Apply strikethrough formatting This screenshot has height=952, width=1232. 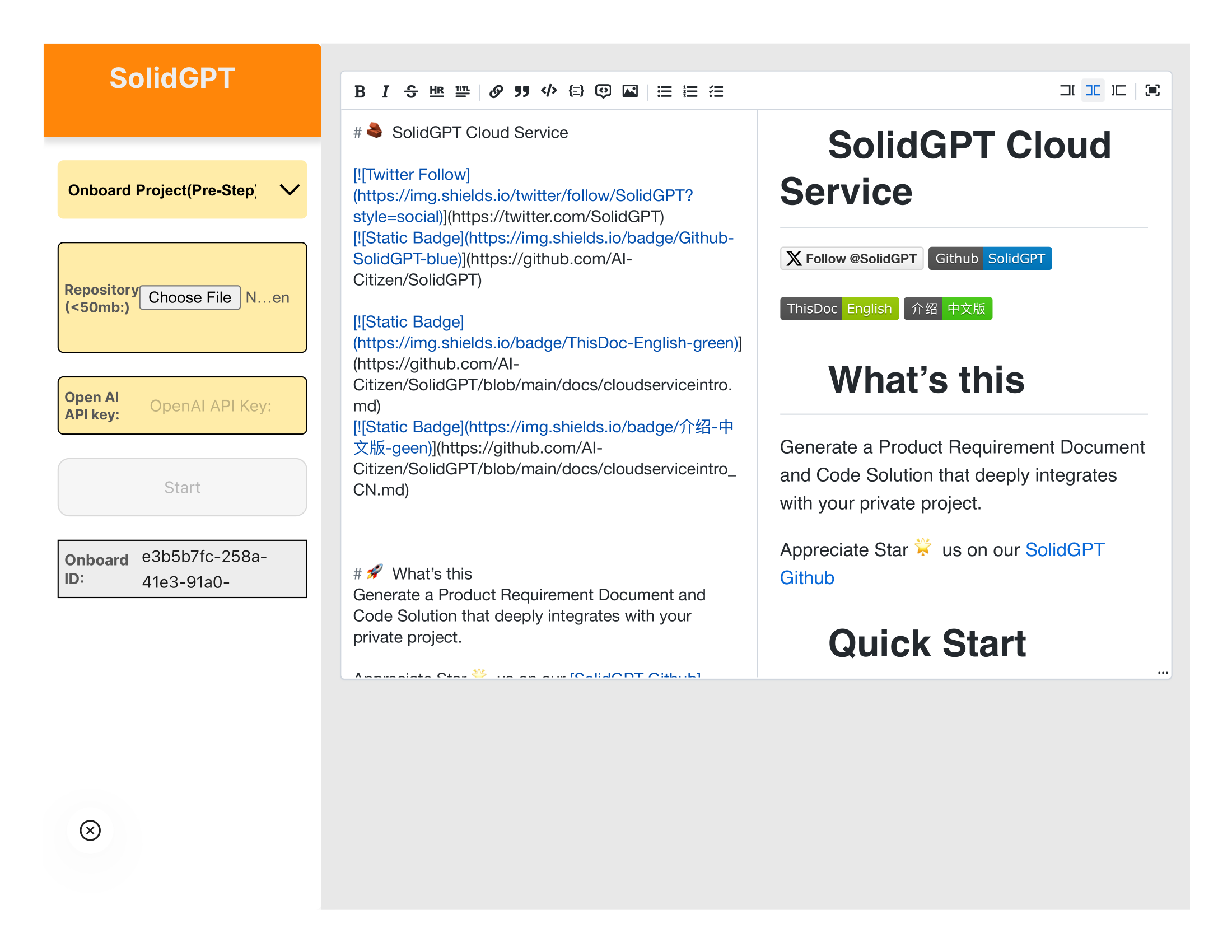point(410,91)
